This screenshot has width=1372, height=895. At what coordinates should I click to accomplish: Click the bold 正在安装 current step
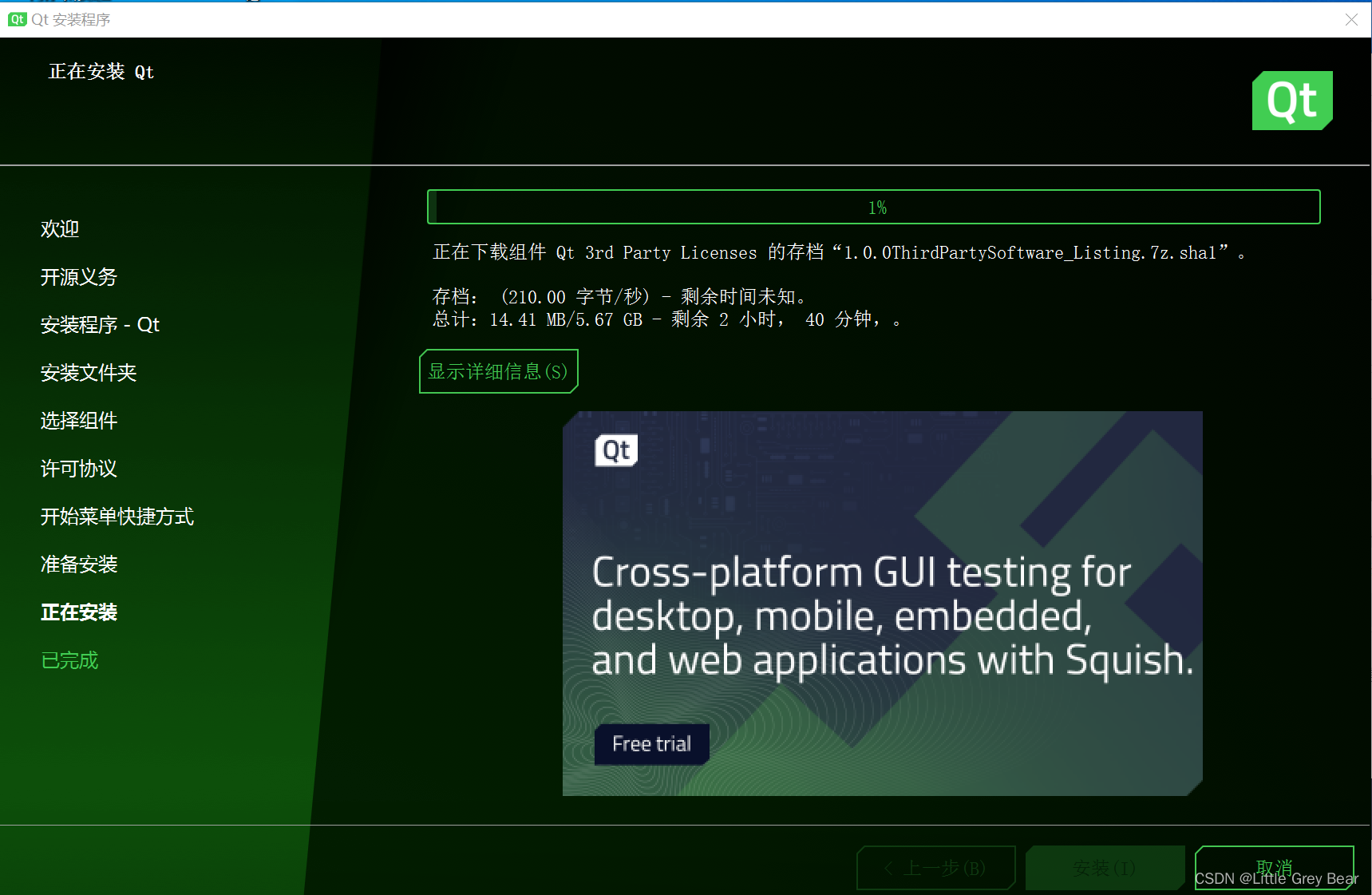point(79,612)
